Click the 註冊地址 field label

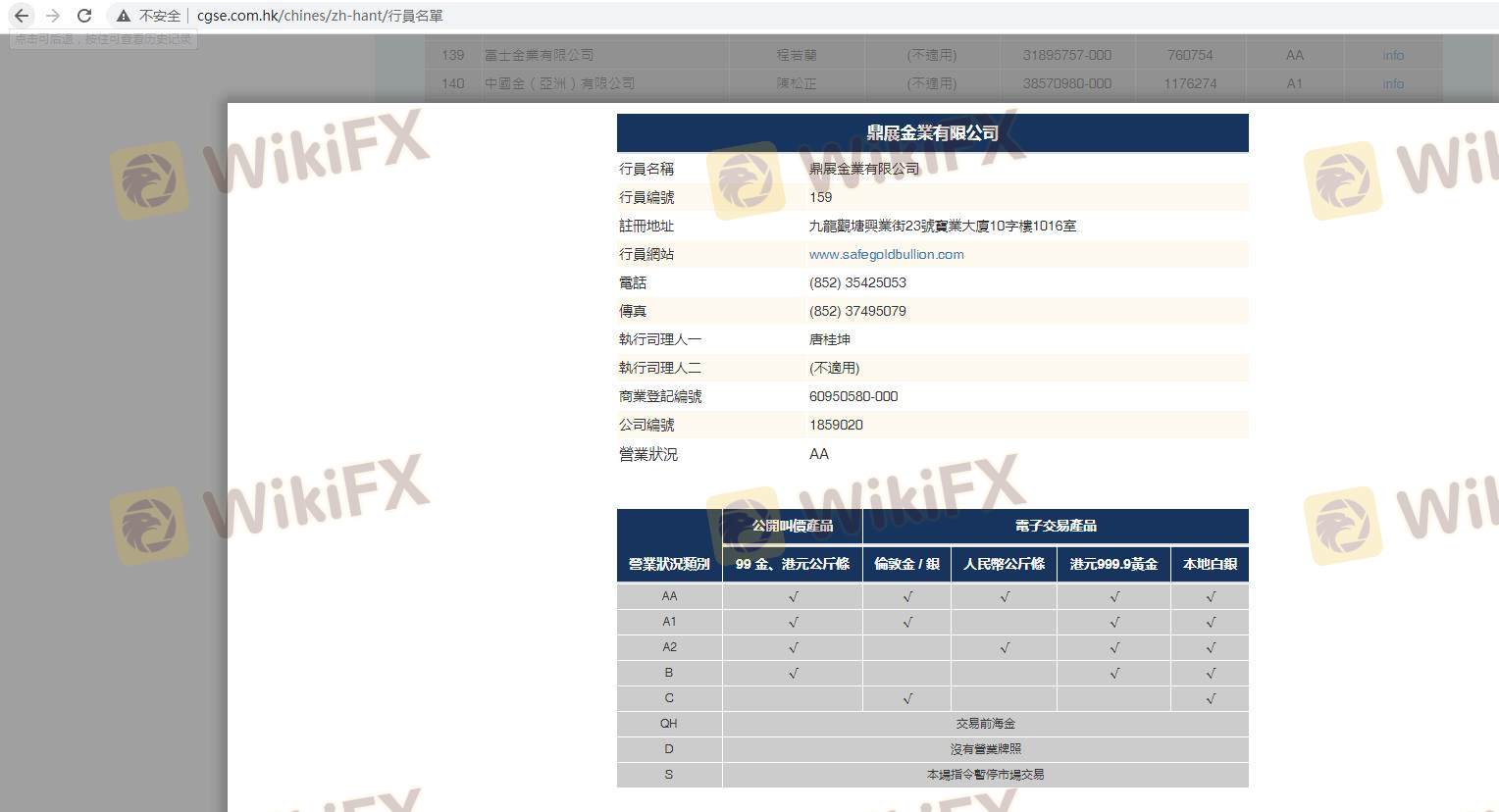point(646,226)
